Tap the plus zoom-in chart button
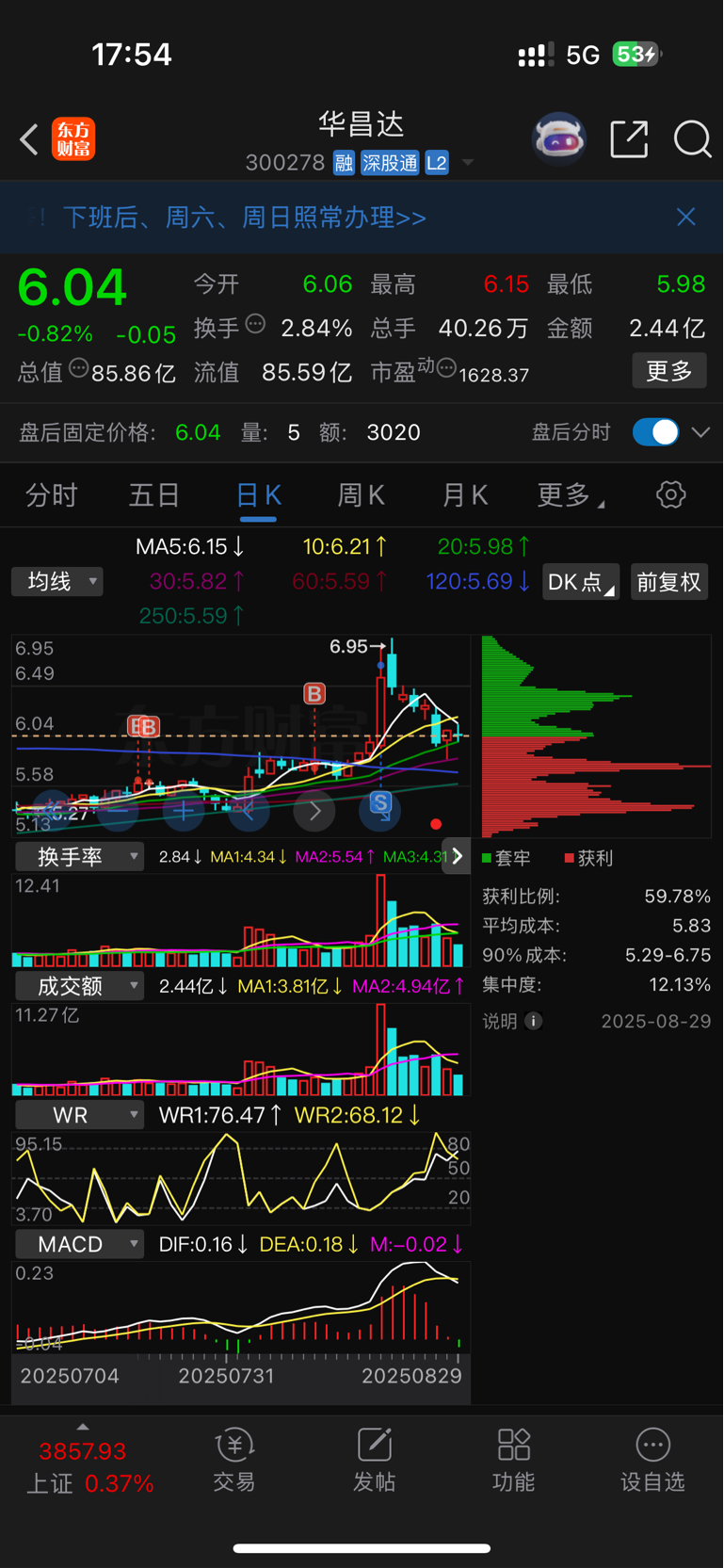Image resolution: width=724 pixels, height=1568 pixels. coord(184,811)
